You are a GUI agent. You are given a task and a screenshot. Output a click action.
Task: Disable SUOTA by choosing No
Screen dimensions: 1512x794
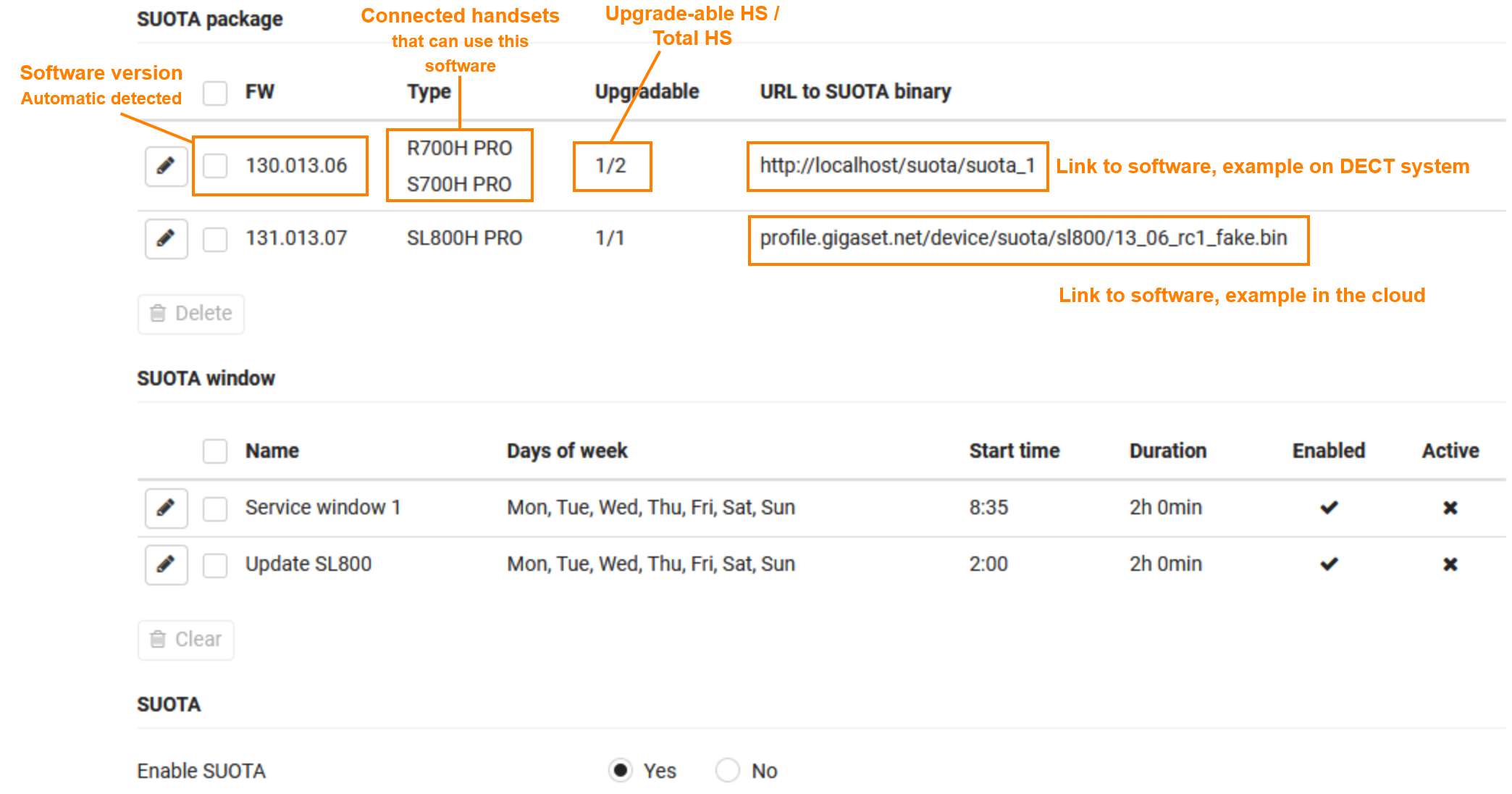tap(728, 770)
